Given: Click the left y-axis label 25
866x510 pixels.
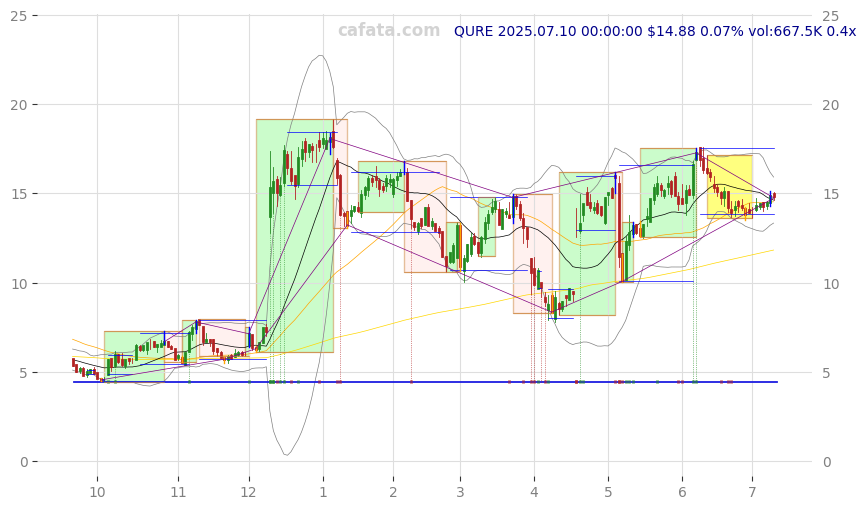Looking at the screenshot, I should tap(19, 15).
